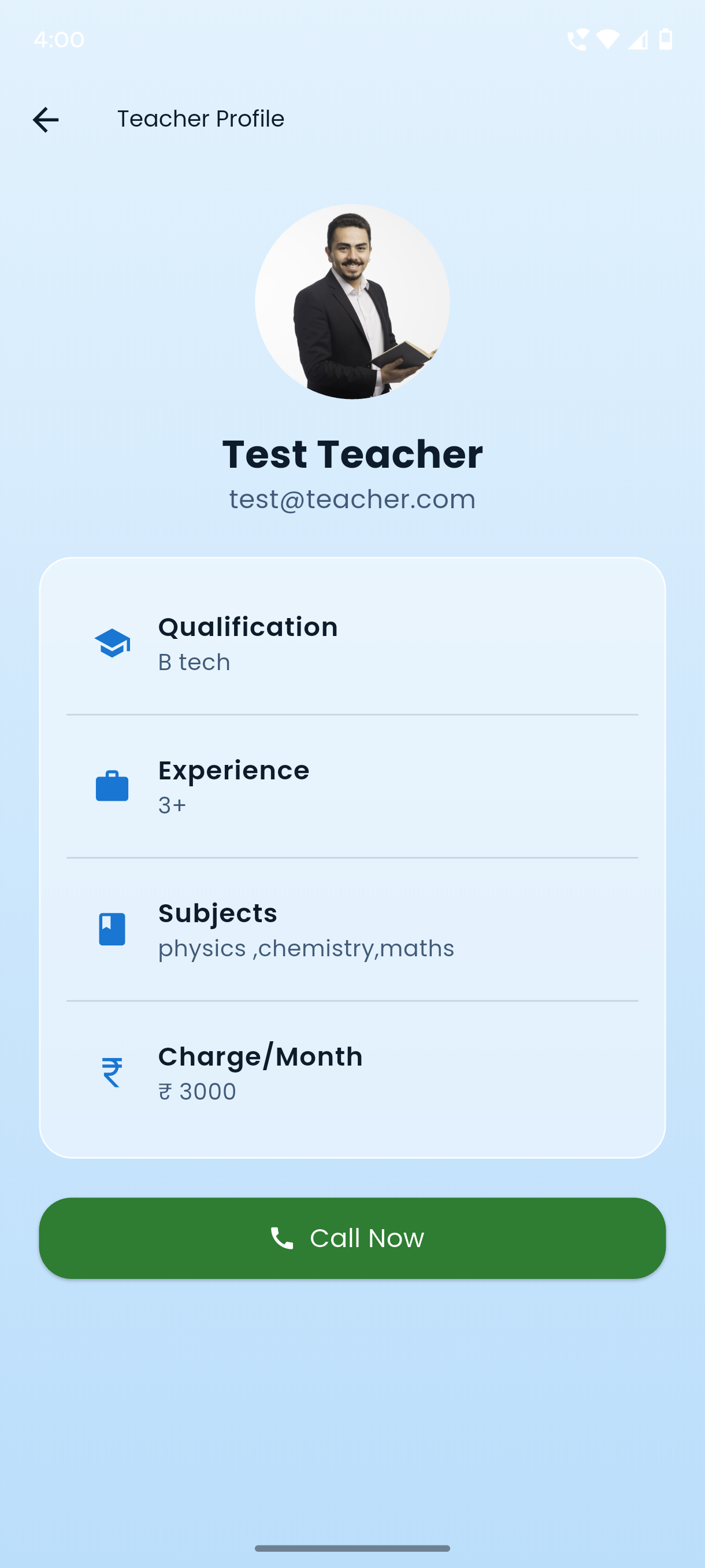The height and width of the screenshot is (1568, 705).
Task: Click the briefcase Experience icon
Action: [113, 786]
